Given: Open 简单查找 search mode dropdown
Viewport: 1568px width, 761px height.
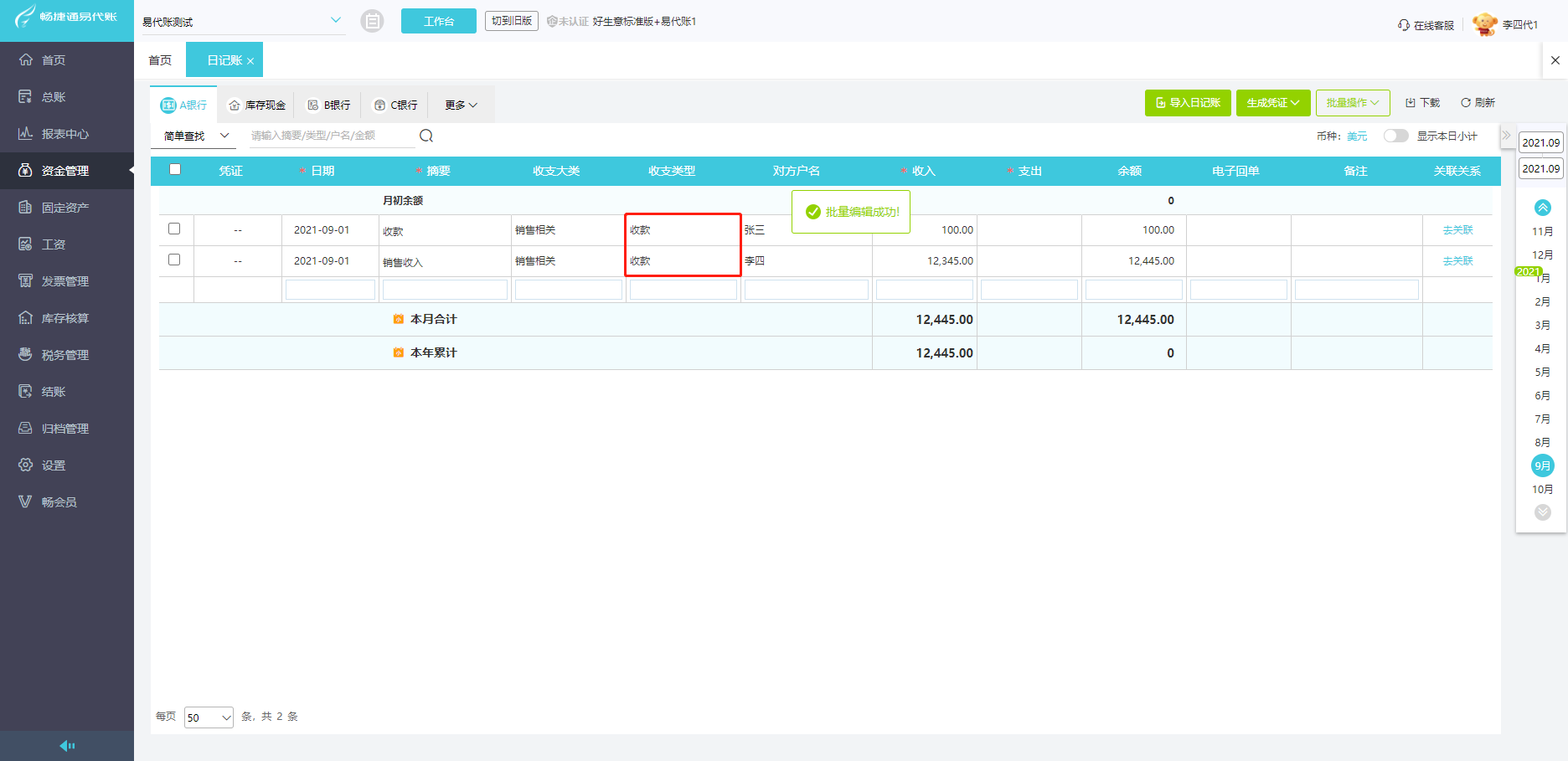Looking at the screenshot, I should (196, 136).
